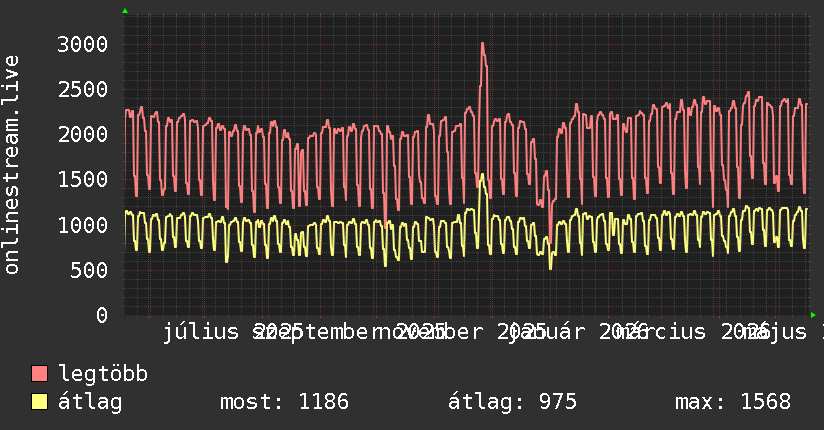Click the green arrow atop y-axis
The image size is (824, 430).
pyautogui.click(x=125, y=11)
